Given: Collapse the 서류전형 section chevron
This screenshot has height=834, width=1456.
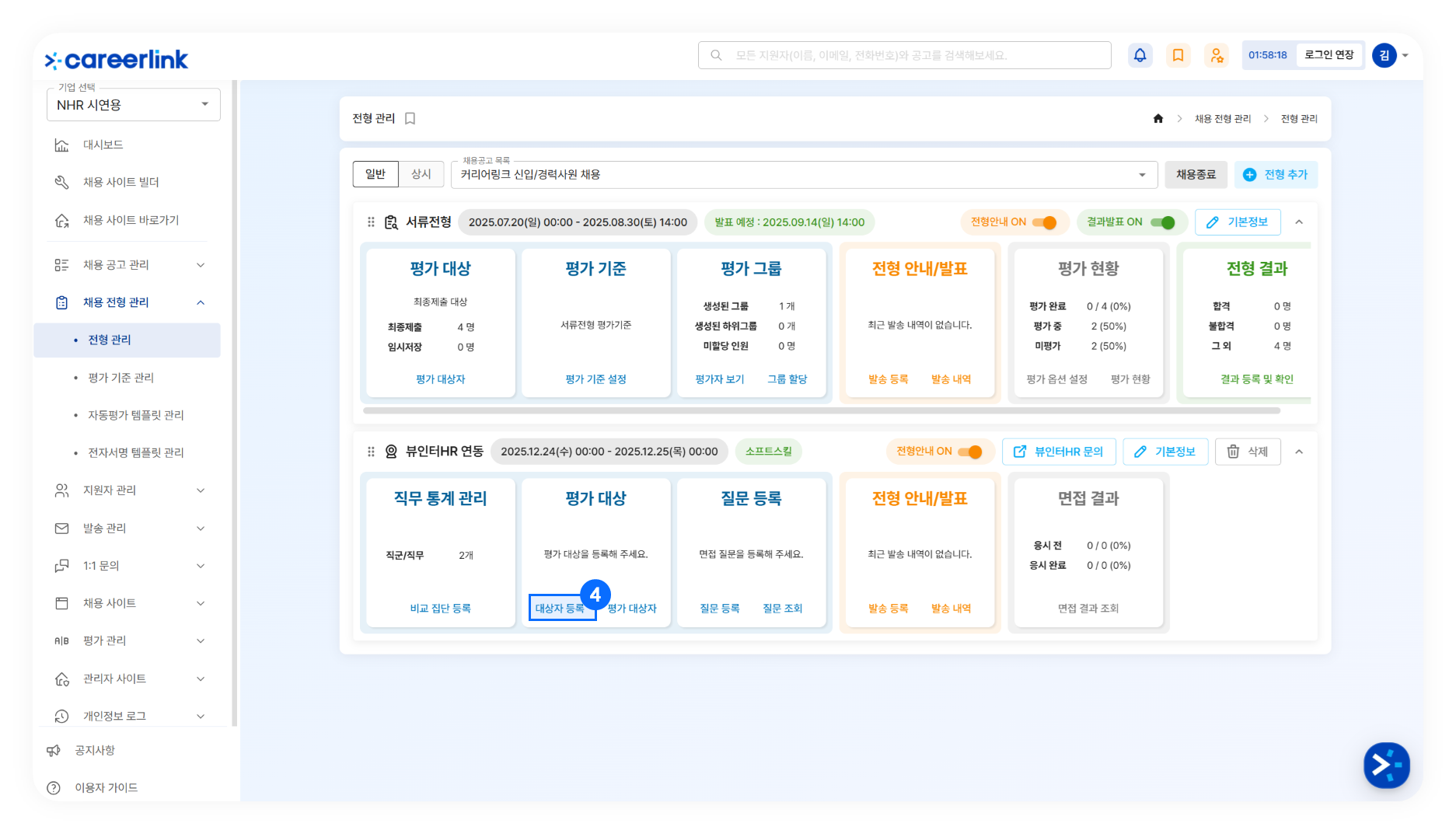Looking at the screenshot, I should (x=1298, y=222).
